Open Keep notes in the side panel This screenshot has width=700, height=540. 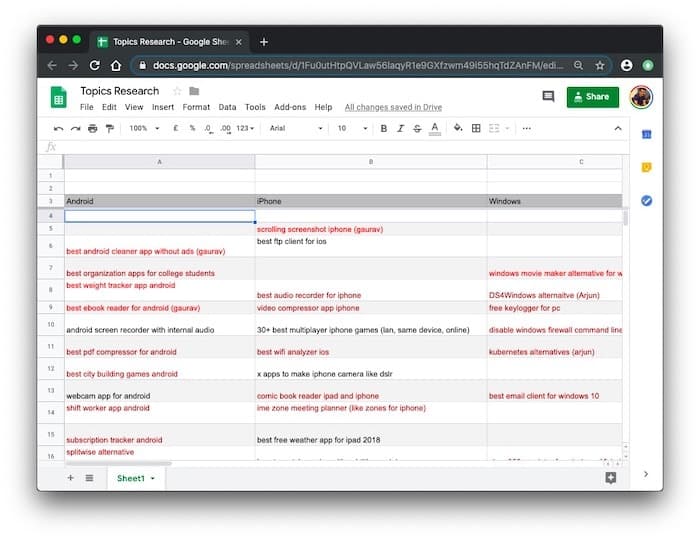pyautogui.click(x=646, y=167)
